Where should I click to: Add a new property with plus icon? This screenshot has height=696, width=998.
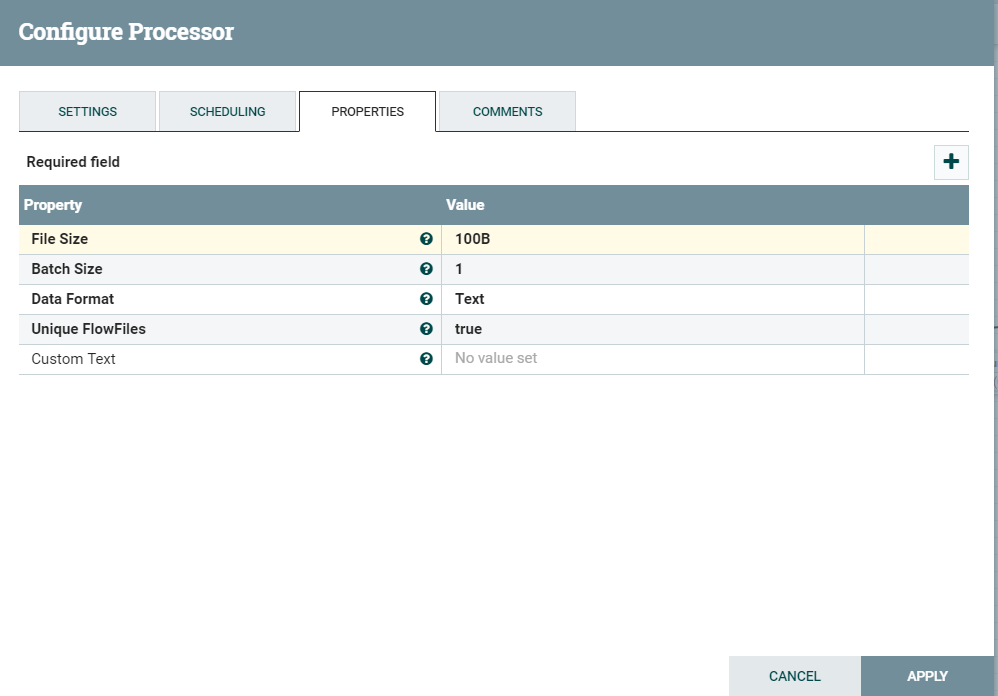(951, 162)
